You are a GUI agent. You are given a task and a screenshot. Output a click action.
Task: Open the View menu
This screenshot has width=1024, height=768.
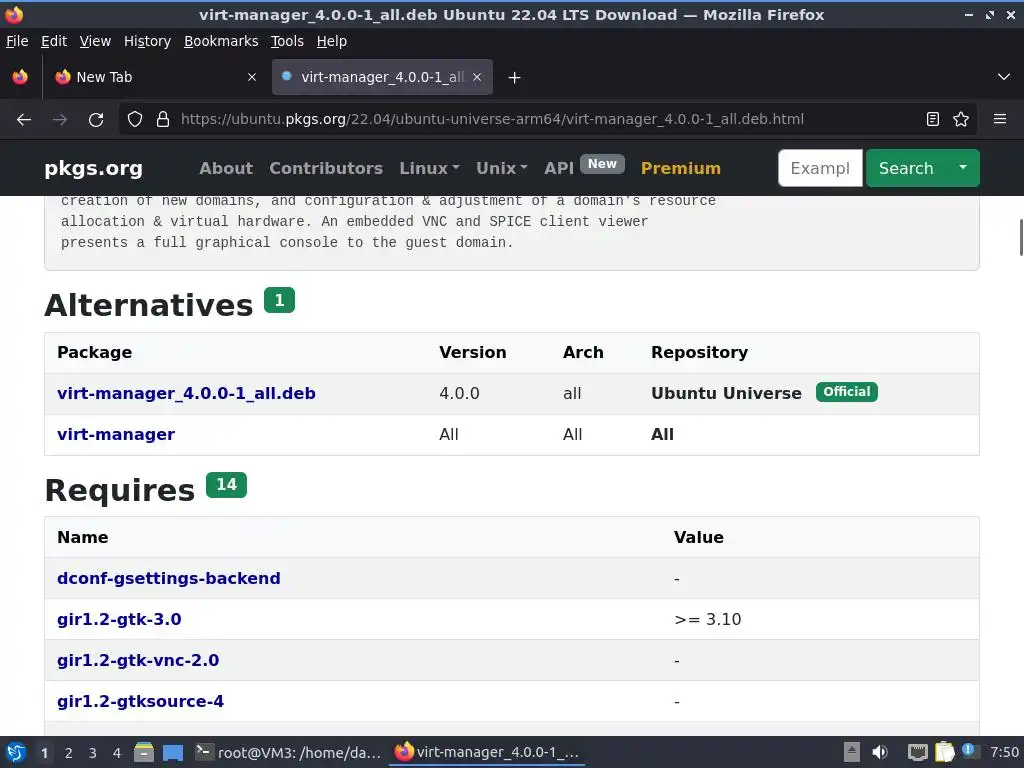(95, 41)
